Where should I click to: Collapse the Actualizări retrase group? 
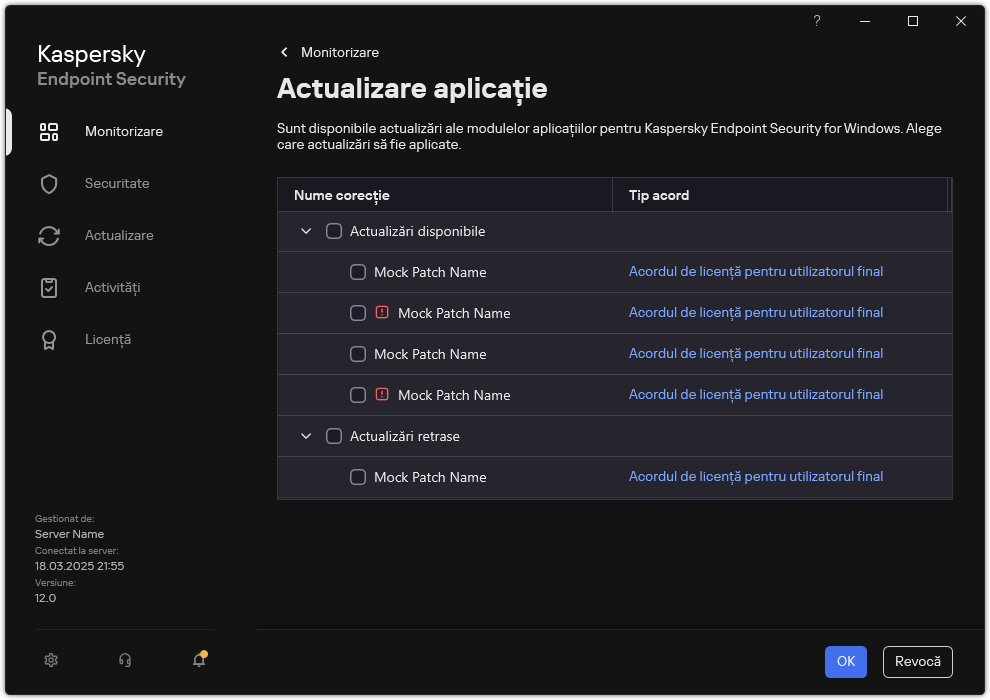tap(307, 436)
